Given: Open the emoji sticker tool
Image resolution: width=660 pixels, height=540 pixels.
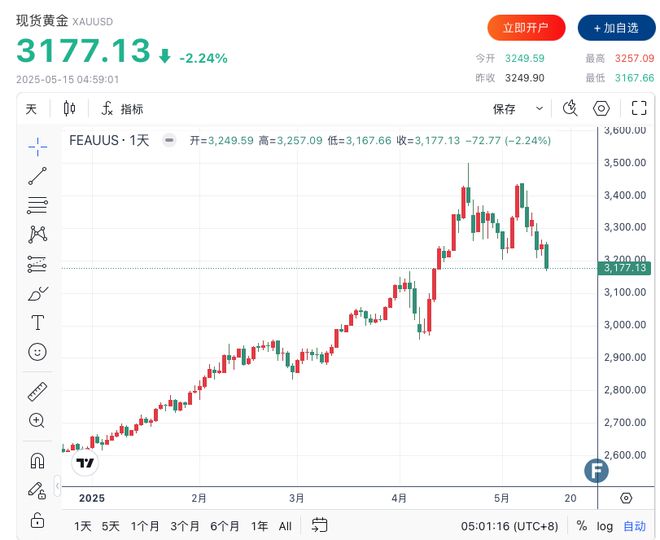Looking at the screenshot, I should (x=37, y=351).
